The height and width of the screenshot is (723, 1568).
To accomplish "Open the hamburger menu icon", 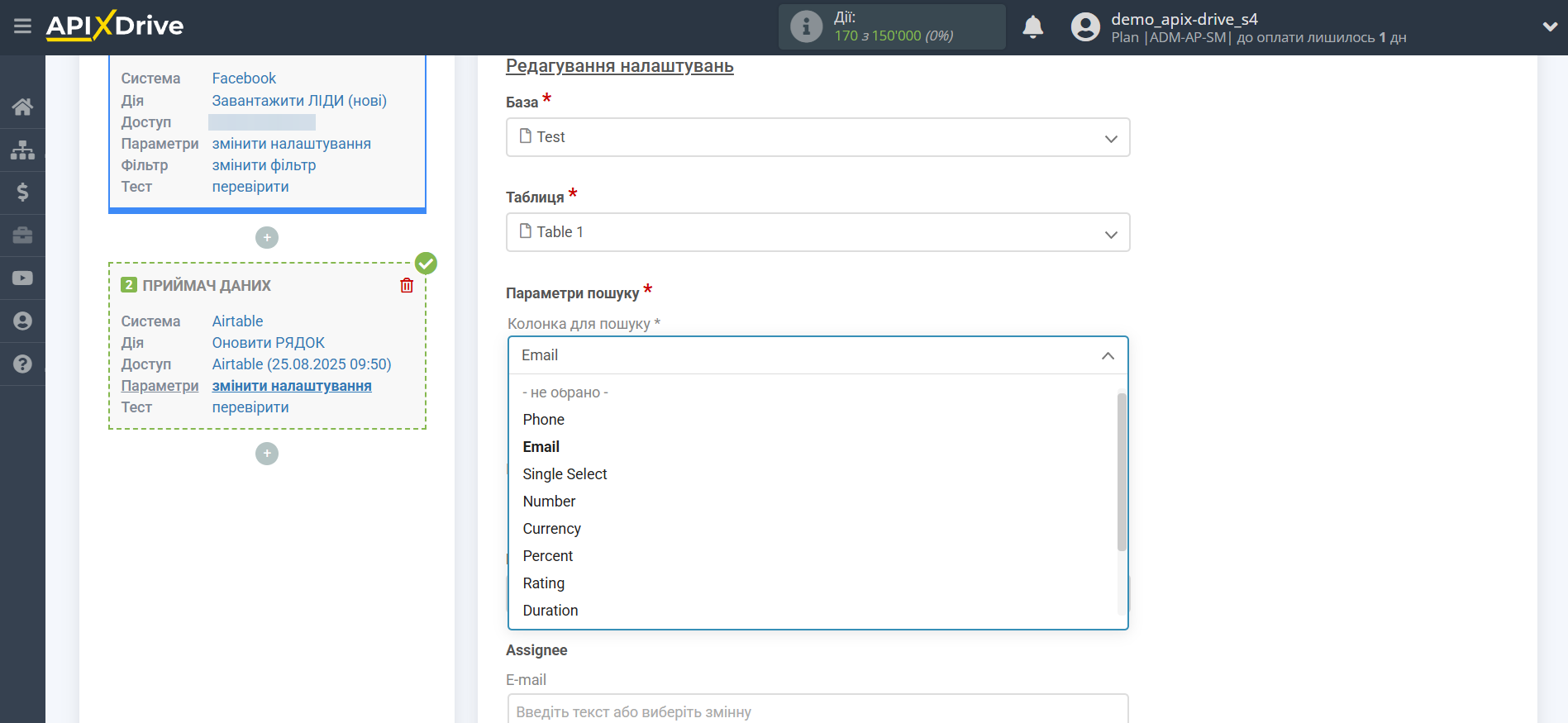I will click(22, 26).
